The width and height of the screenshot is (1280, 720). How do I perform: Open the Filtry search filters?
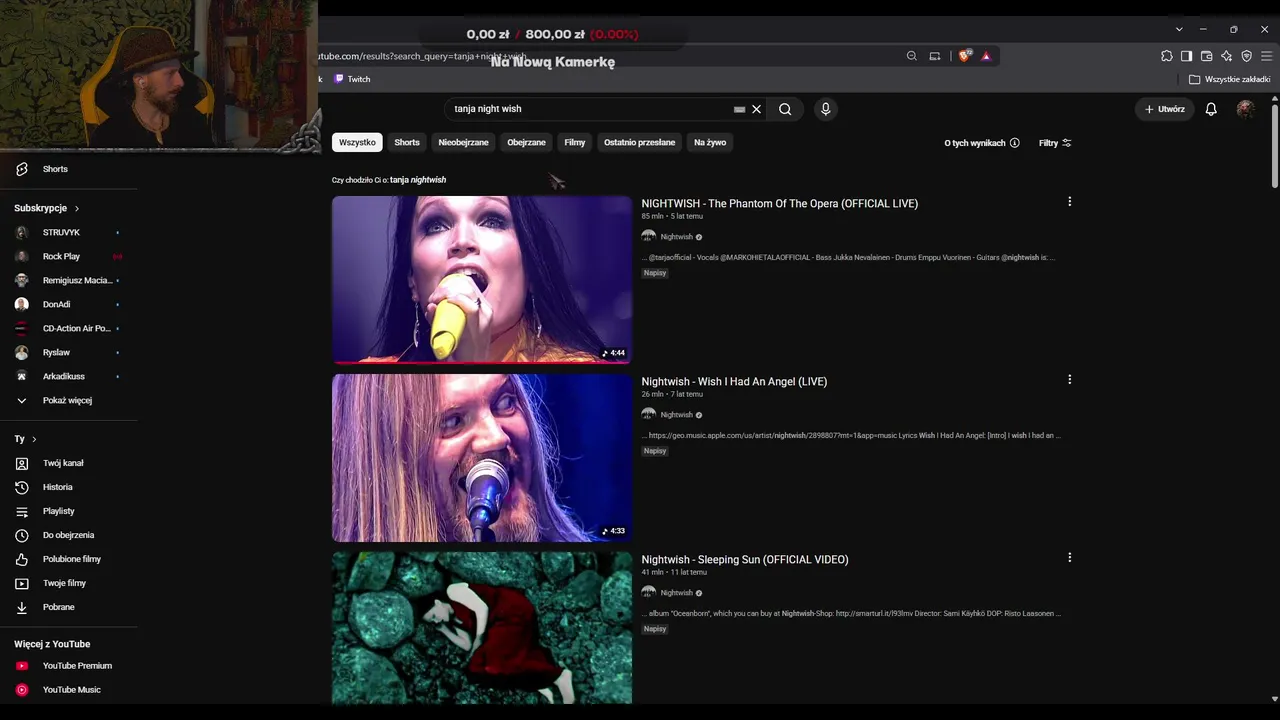tap(1055, 143)
